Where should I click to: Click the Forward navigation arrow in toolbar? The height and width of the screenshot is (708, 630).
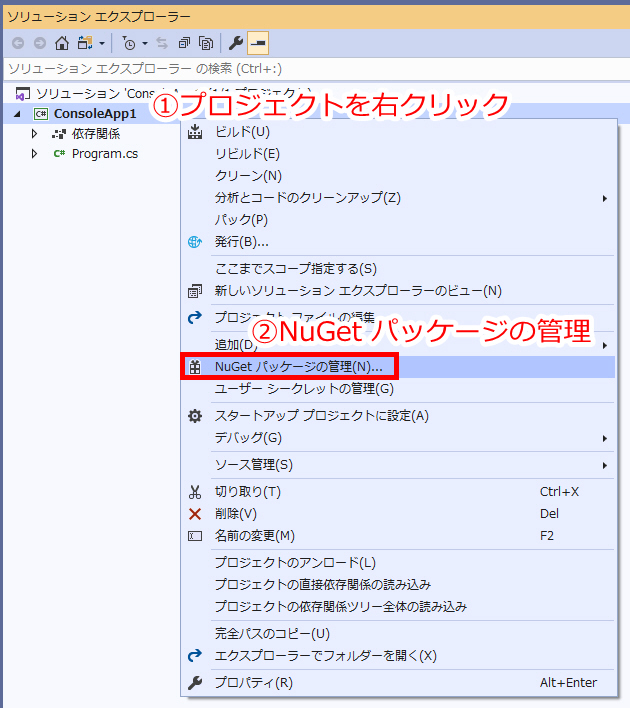(x=40, y=43)
